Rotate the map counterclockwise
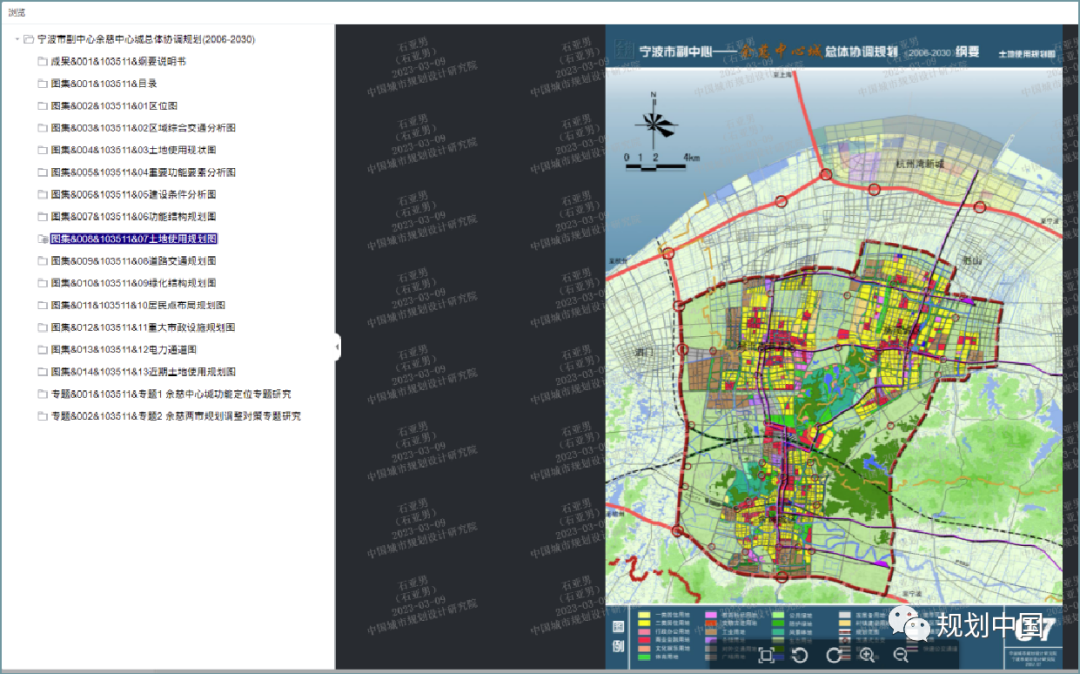This screenshot has height=674, width=1080. [800, 655]
